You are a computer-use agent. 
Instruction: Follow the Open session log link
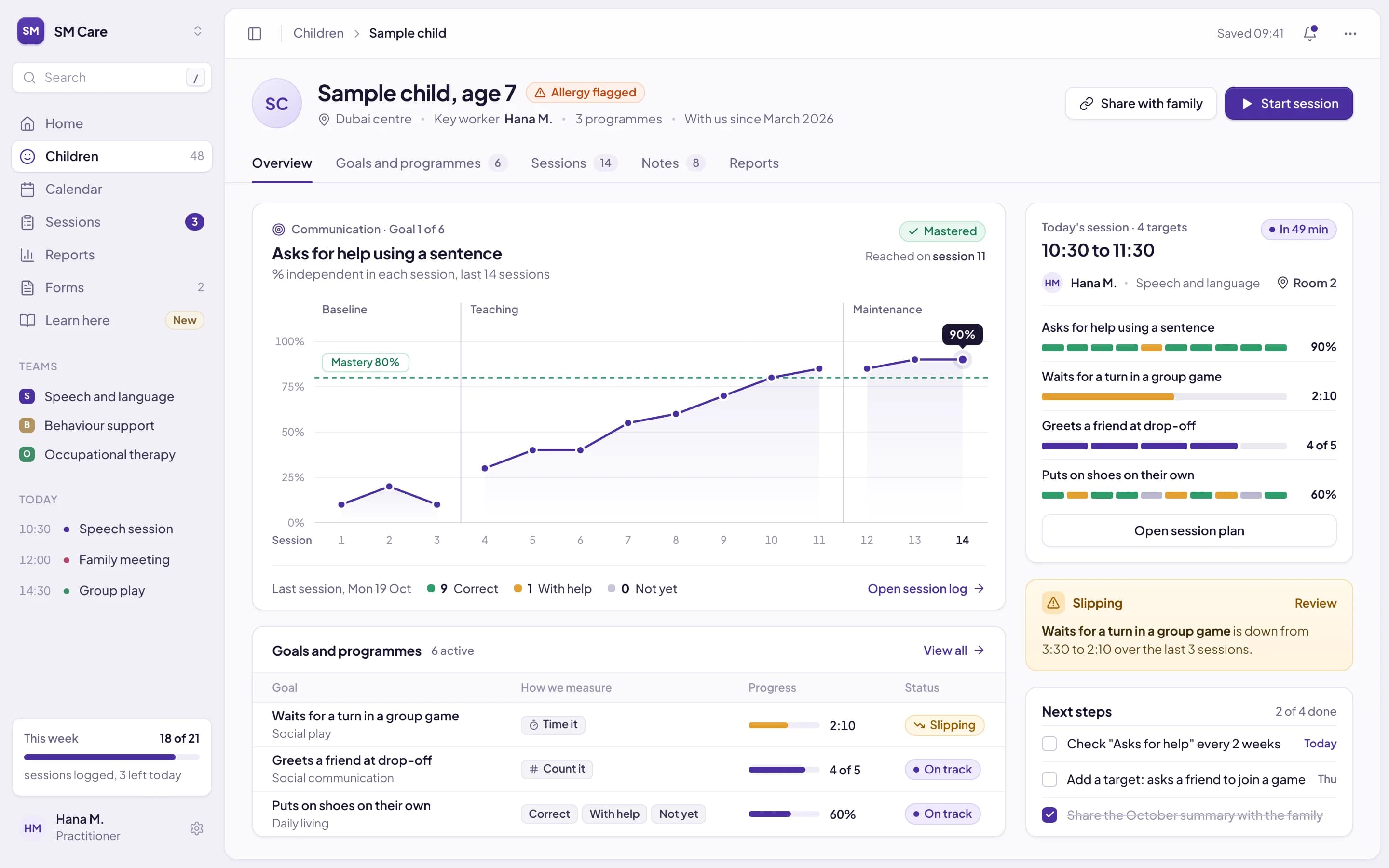(926, 588)
